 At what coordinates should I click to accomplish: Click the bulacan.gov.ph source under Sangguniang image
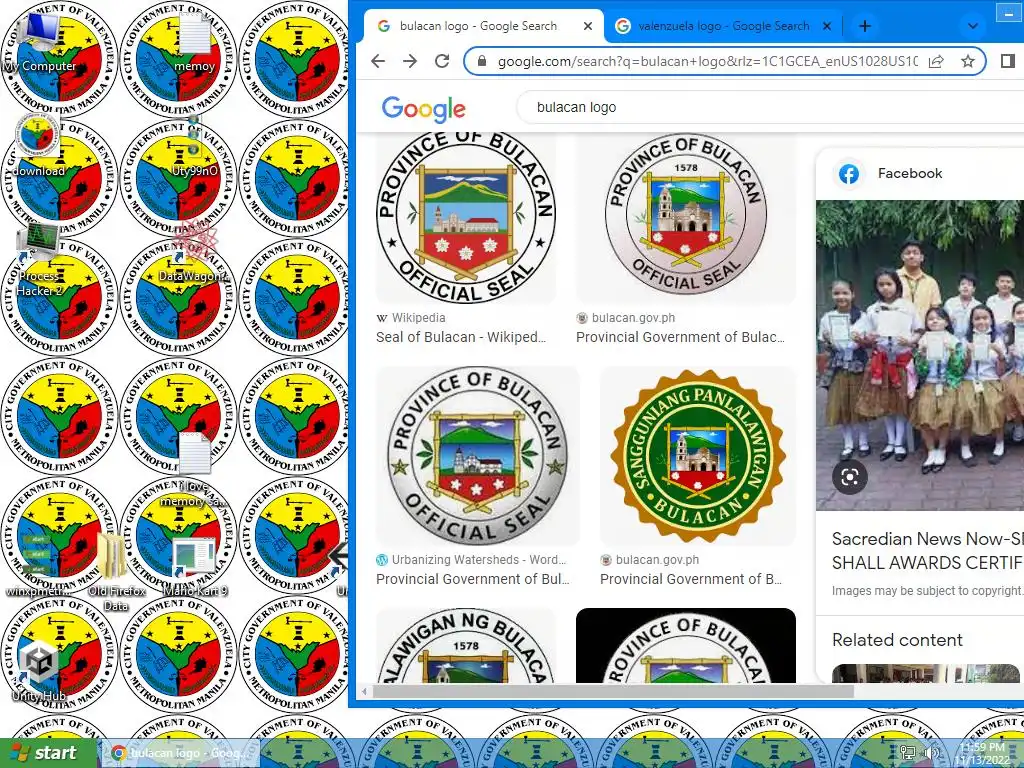click(657, 560)
